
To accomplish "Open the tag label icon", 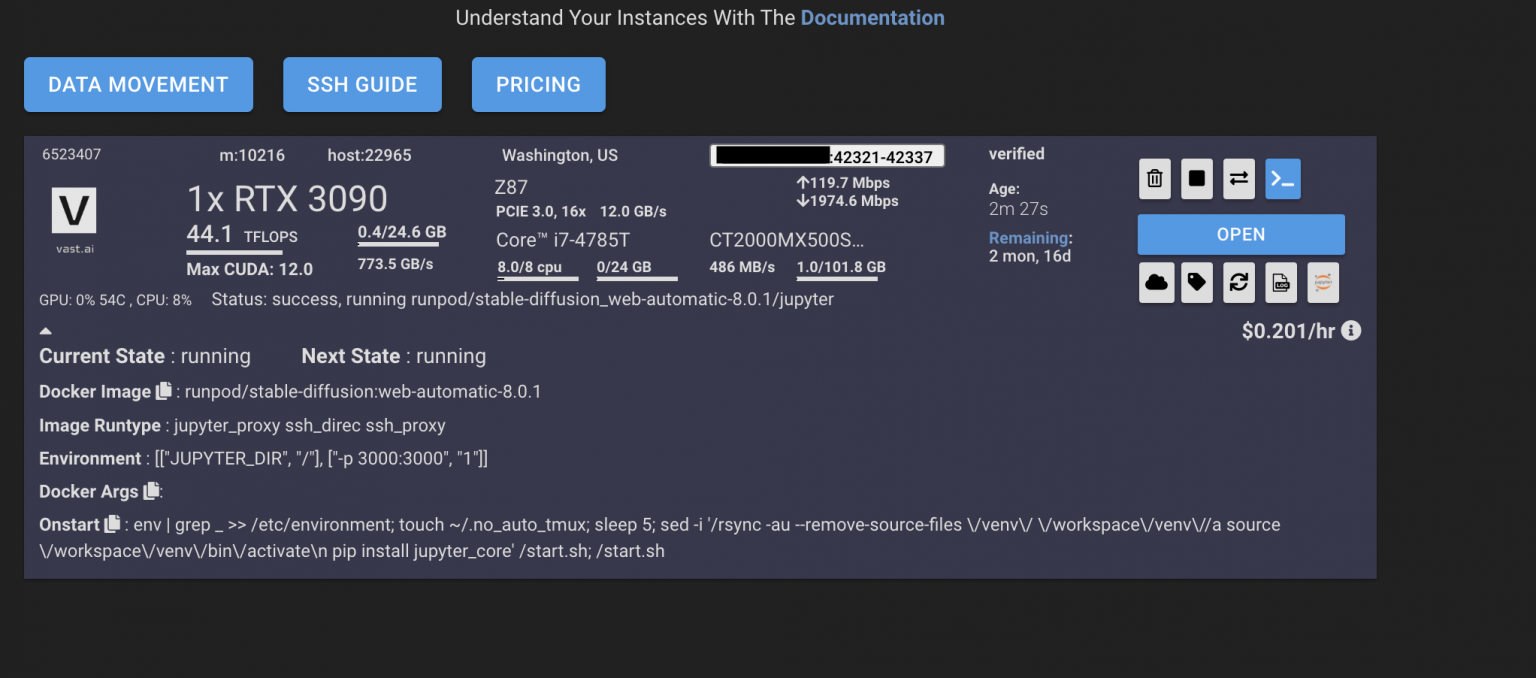I will tap(1196, 282).
